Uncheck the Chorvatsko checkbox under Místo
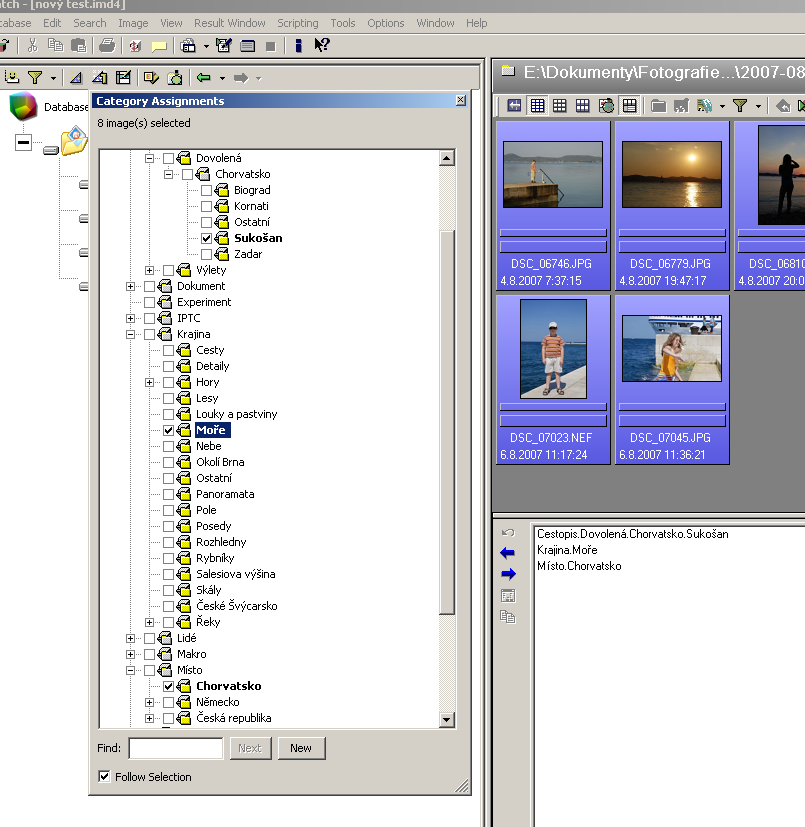This screenshot has width=805, height=827. point(168,686)
